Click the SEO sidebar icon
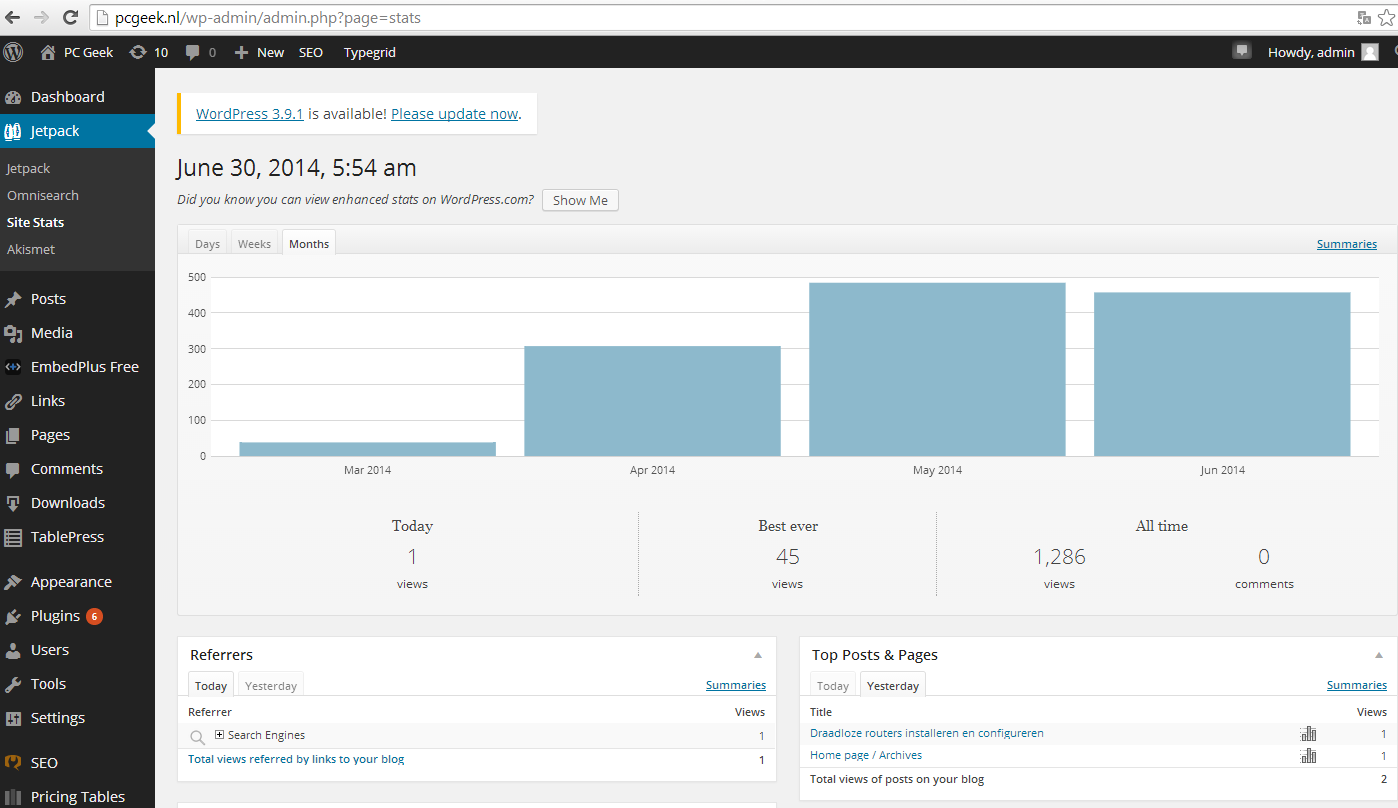 click(x=13, y=762)
